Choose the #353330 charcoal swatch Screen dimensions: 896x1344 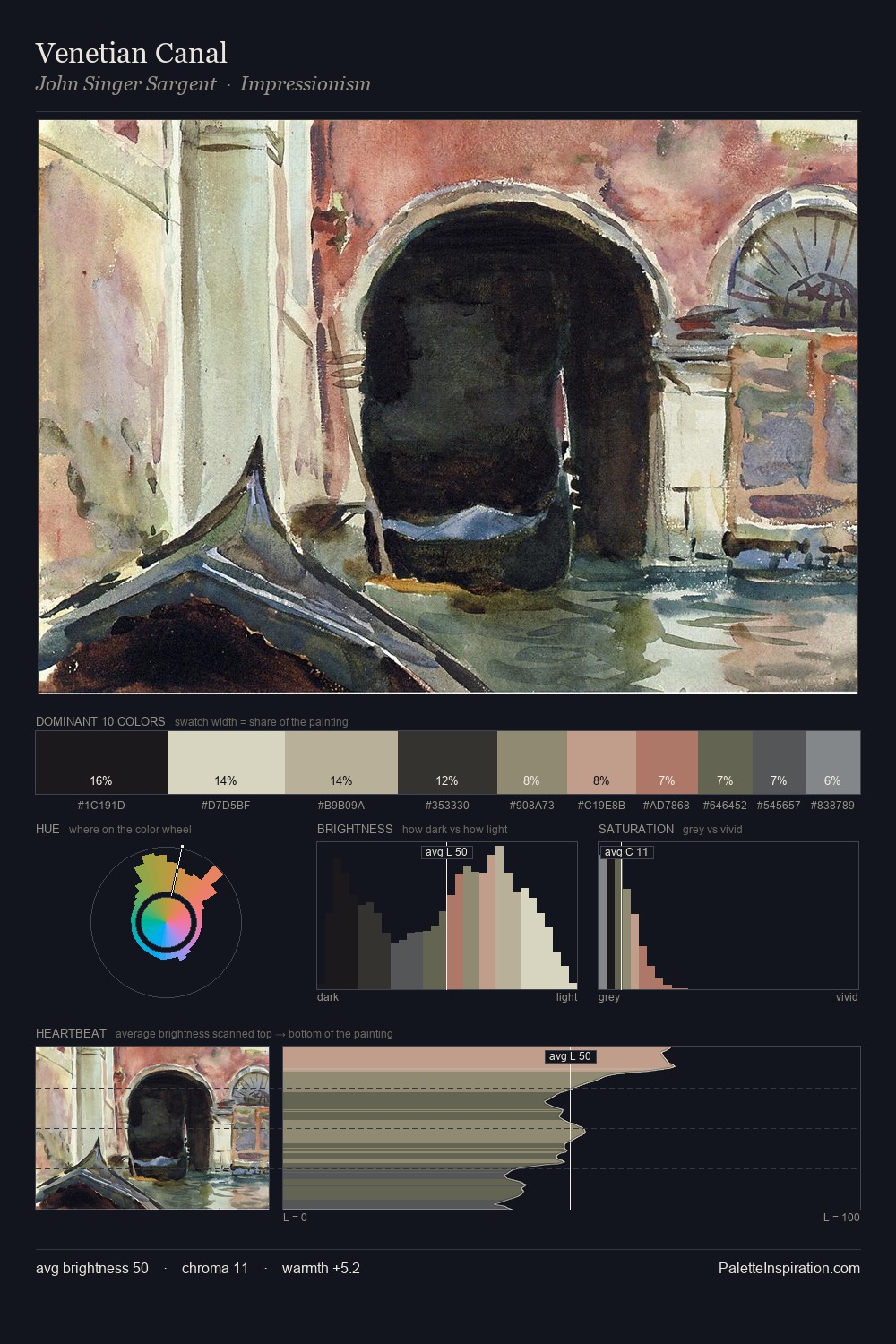click(447, 762)
